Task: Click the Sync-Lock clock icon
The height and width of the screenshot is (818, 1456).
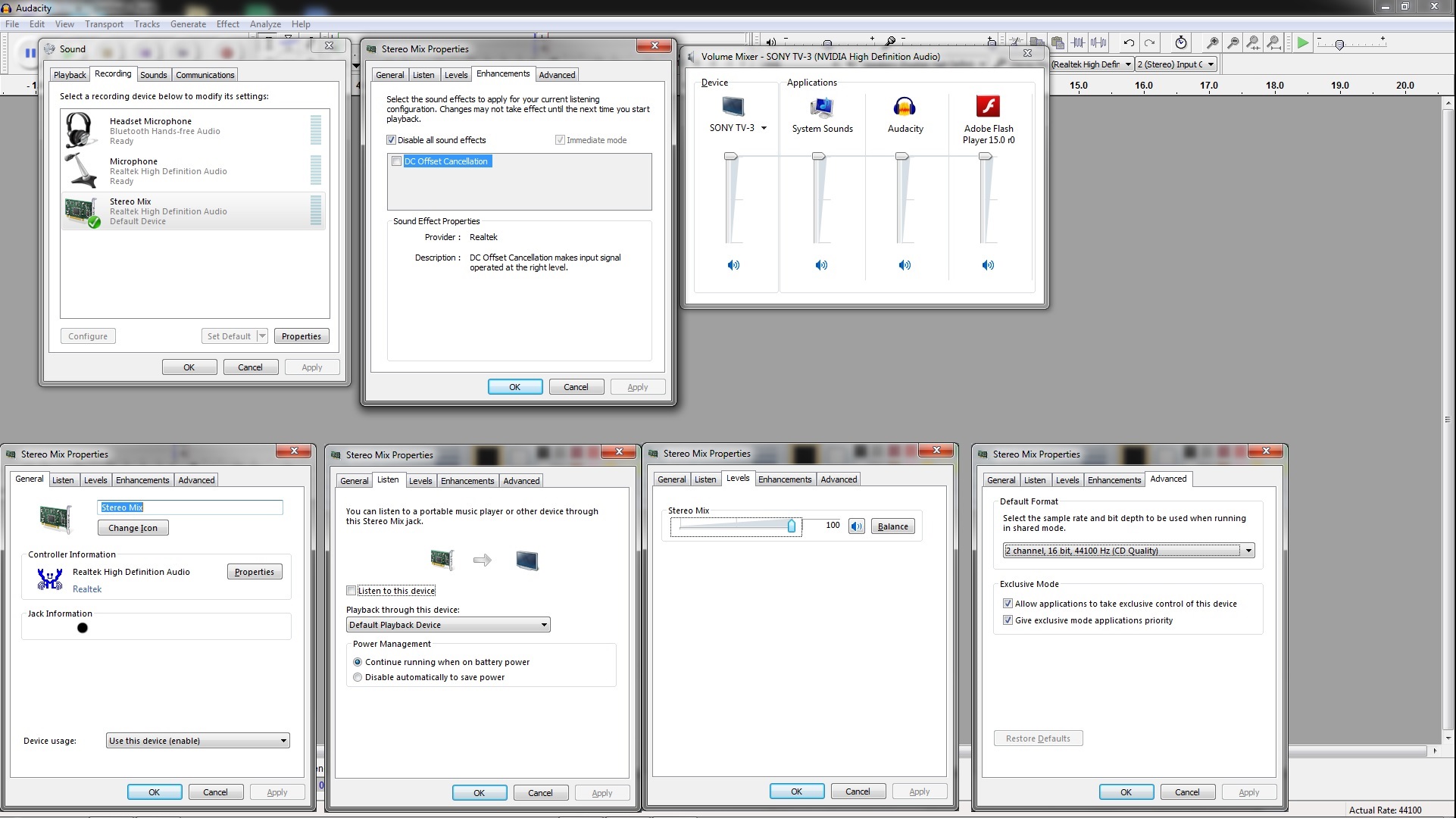Action: [x=1181, y=42]
